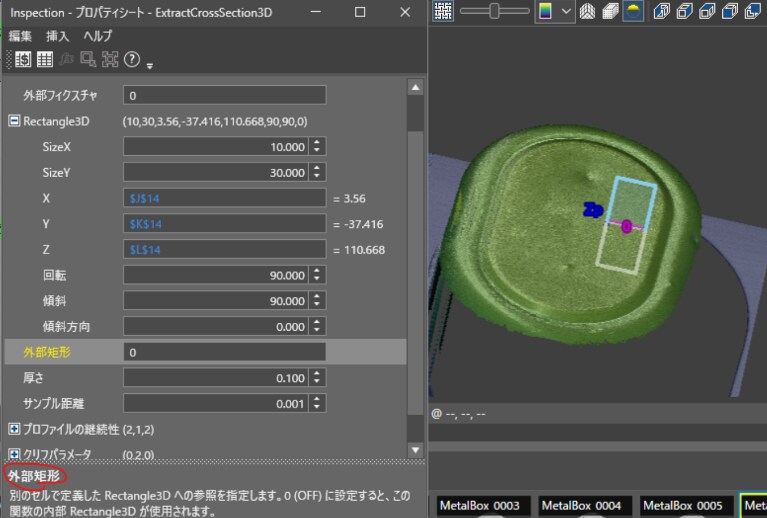Toggle the half-shaded sphere rendering icon

click(x=633, y=11)
